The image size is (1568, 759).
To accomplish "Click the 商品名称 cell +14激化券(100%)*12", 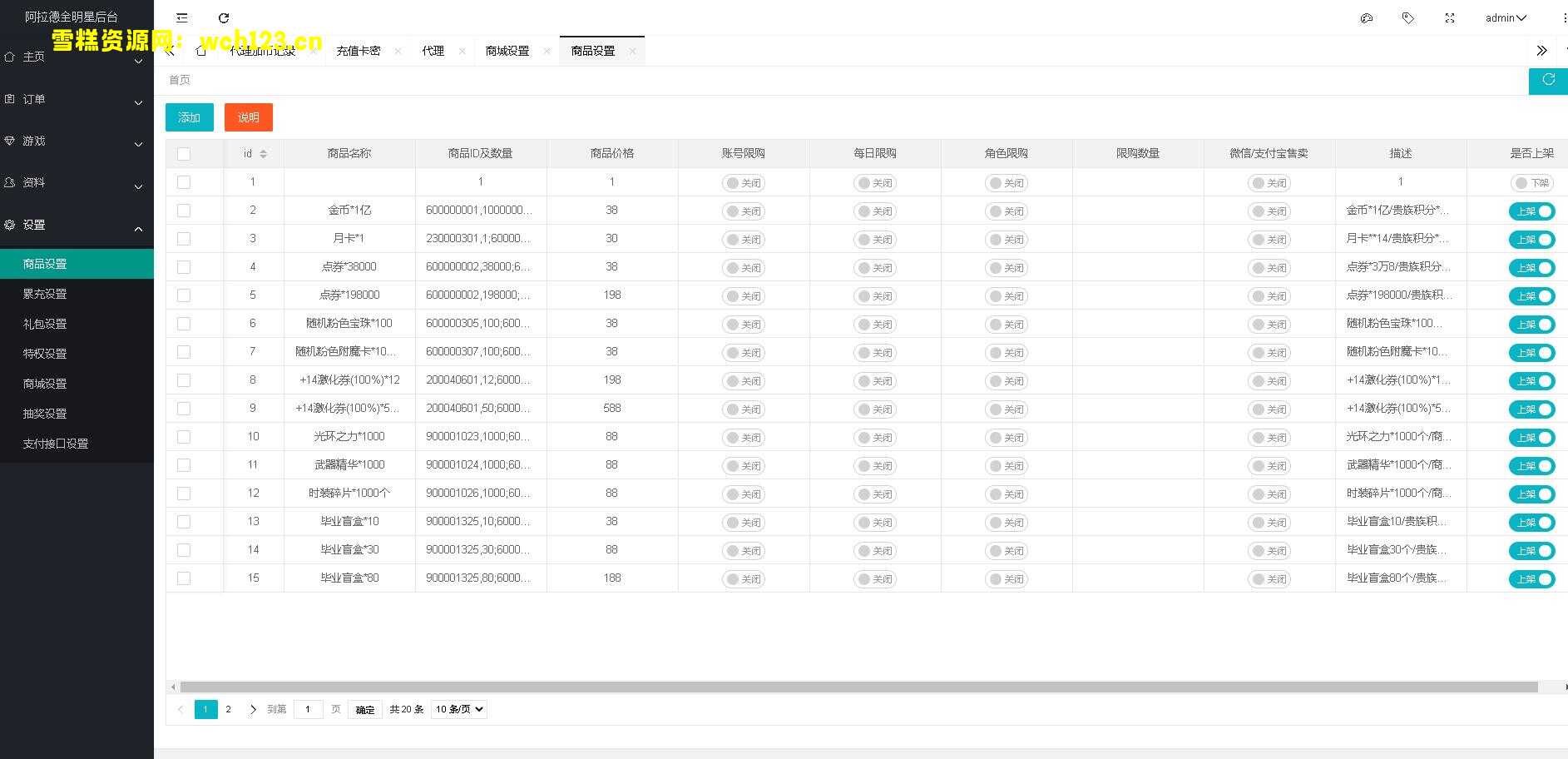I will click(x=349, y=380).
